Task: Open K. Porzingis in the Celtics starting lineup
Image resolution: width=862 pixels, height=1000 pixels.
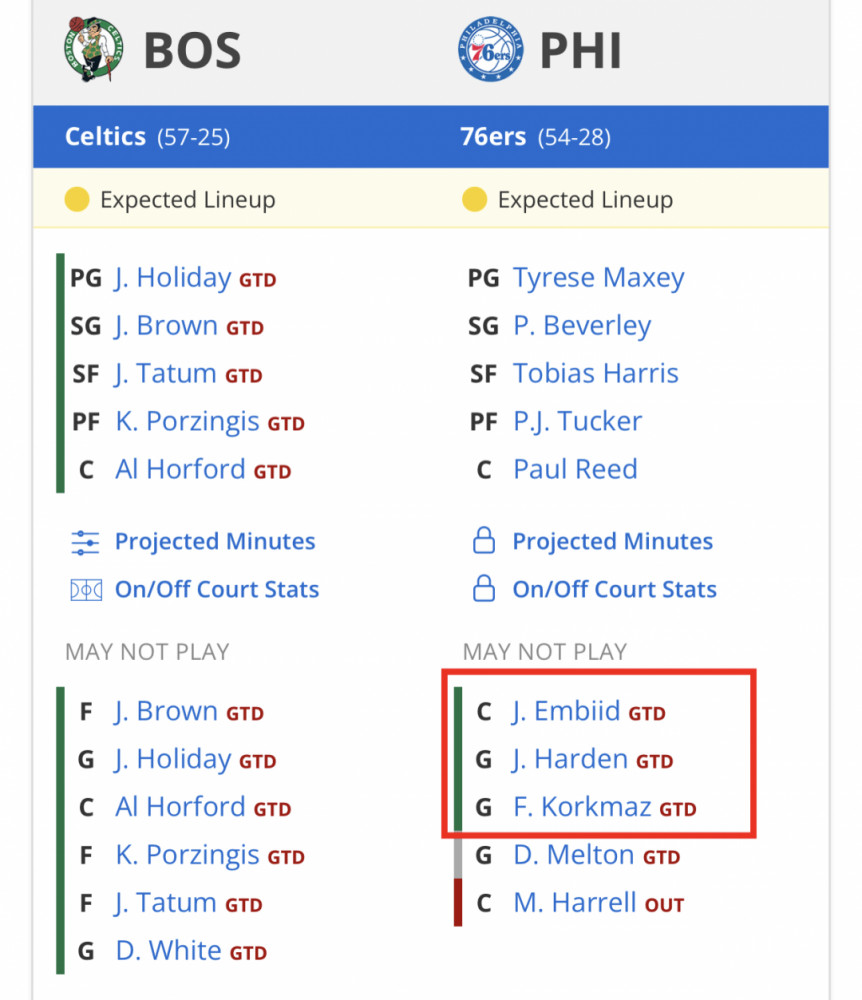Action: 187,422
